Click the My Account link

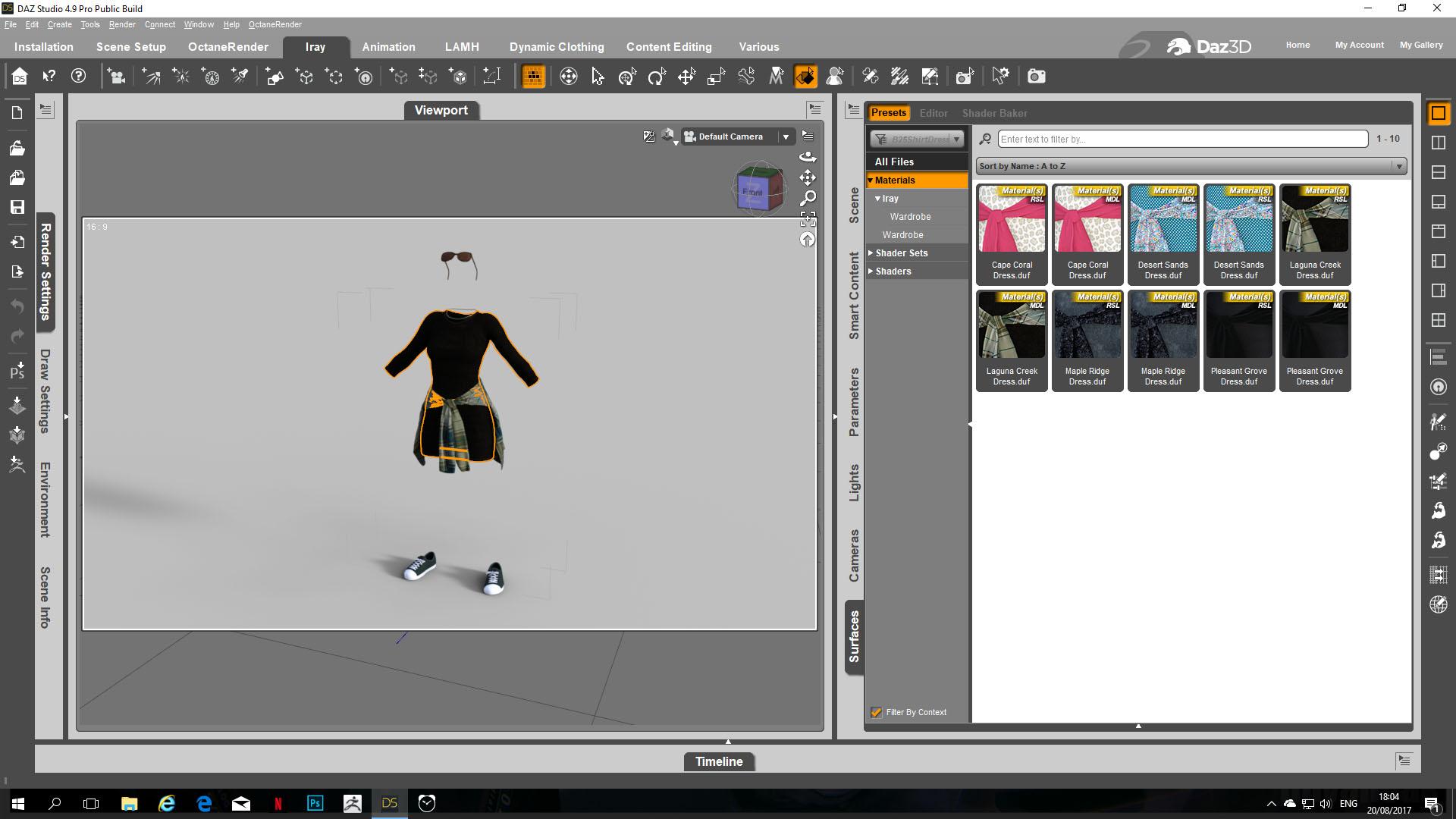click(x=1359, y=45)
